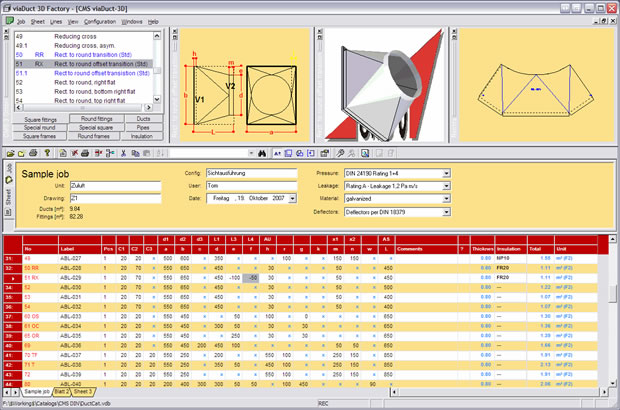620x410 pixels.
Task: Click the copy icon beside the scissors
Action: [135, 153]
